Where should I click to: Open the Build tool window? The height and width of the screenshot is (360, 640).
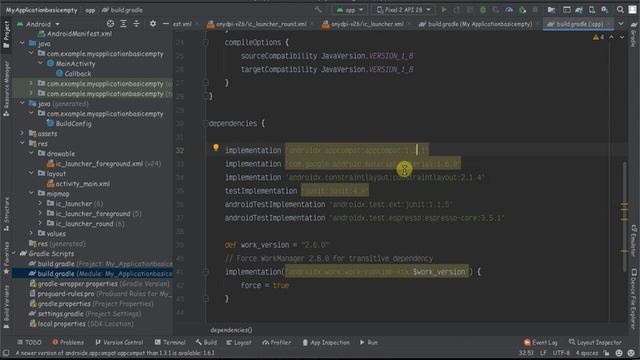point(206,342)
